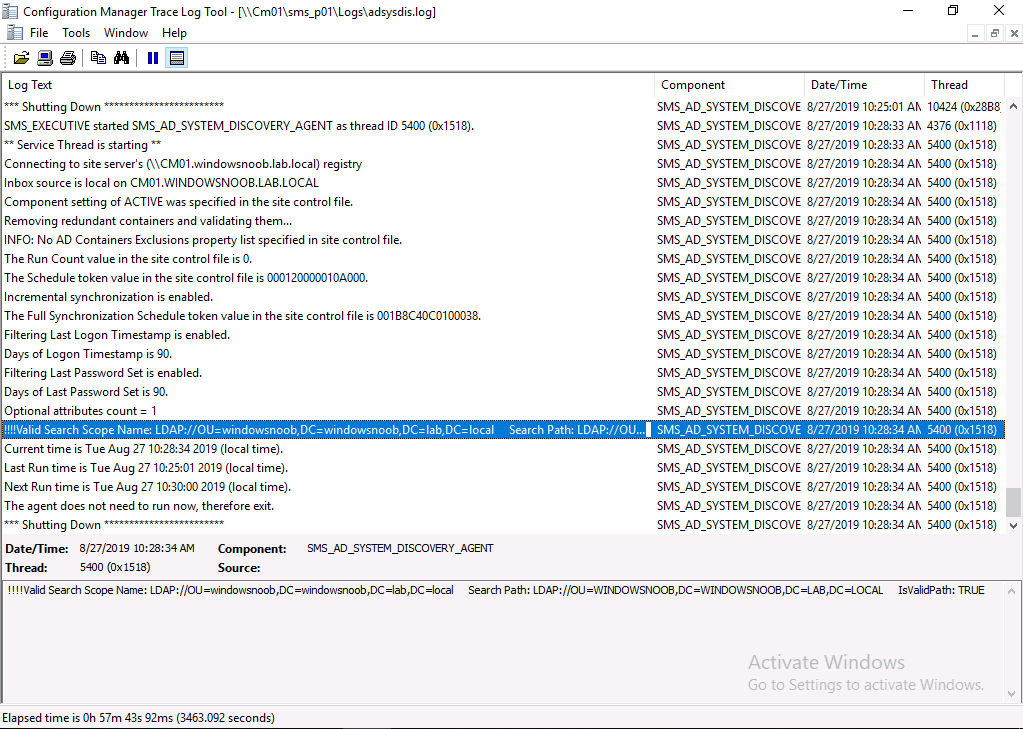Sort by the Date/Time column header
Screen dimensions: 1023x729
(864, 85)
